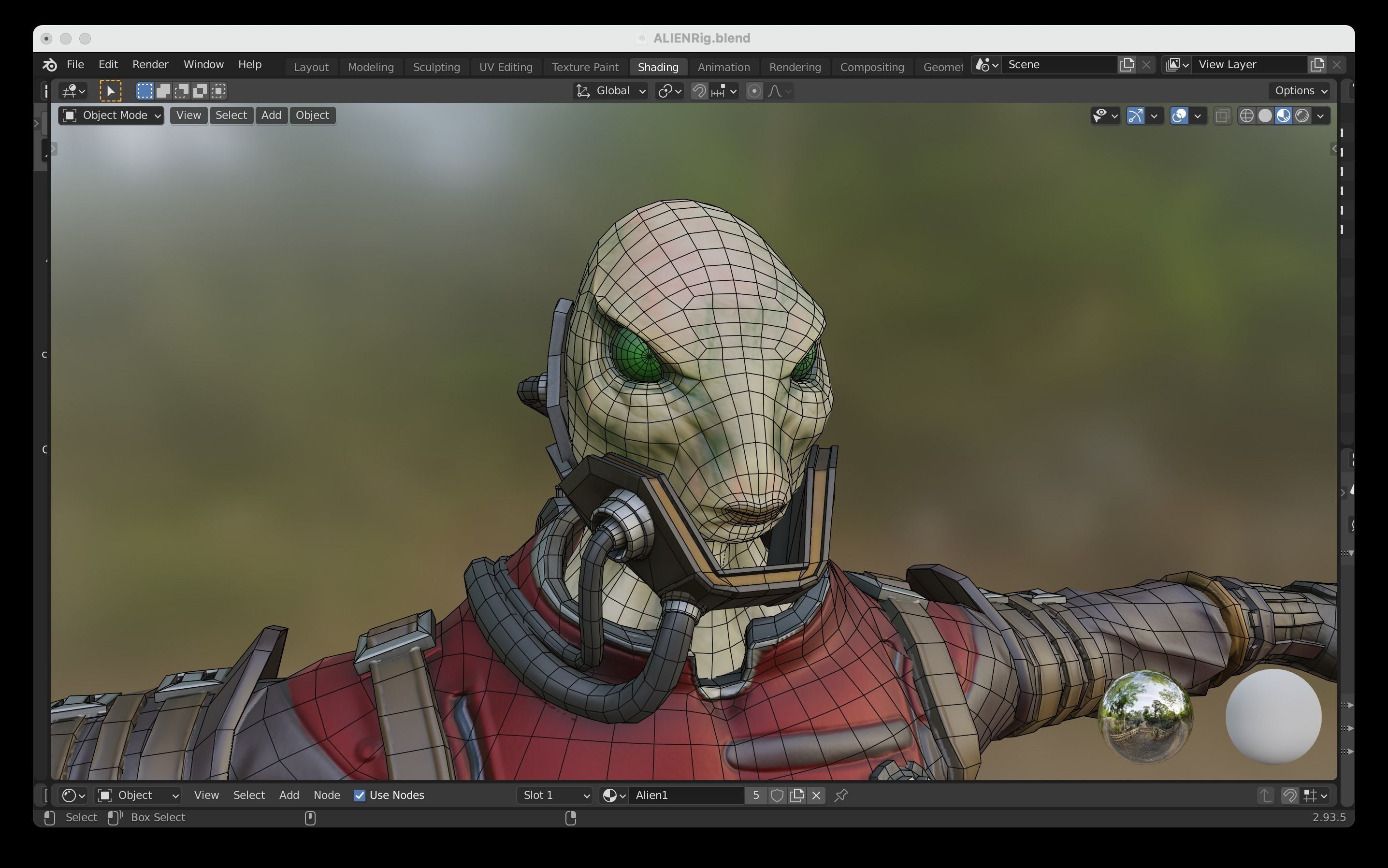Switch to Sculpting workspace tab
This screenshot has width=1388, height=868.
tap(436, 67)
